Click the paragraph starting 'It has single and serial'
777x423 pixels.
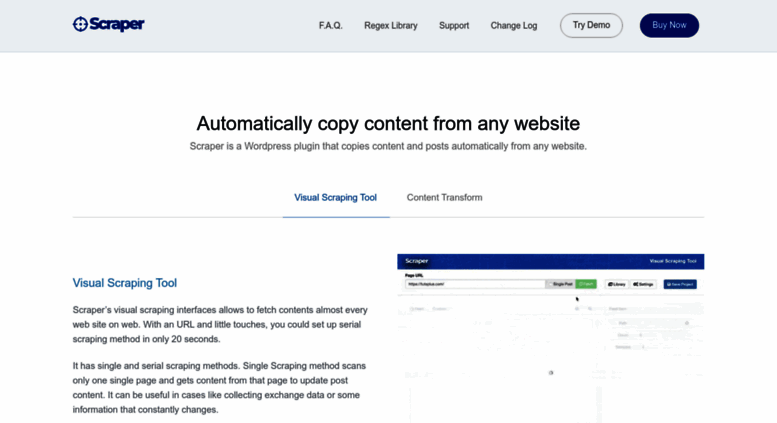tap(219, 388)
